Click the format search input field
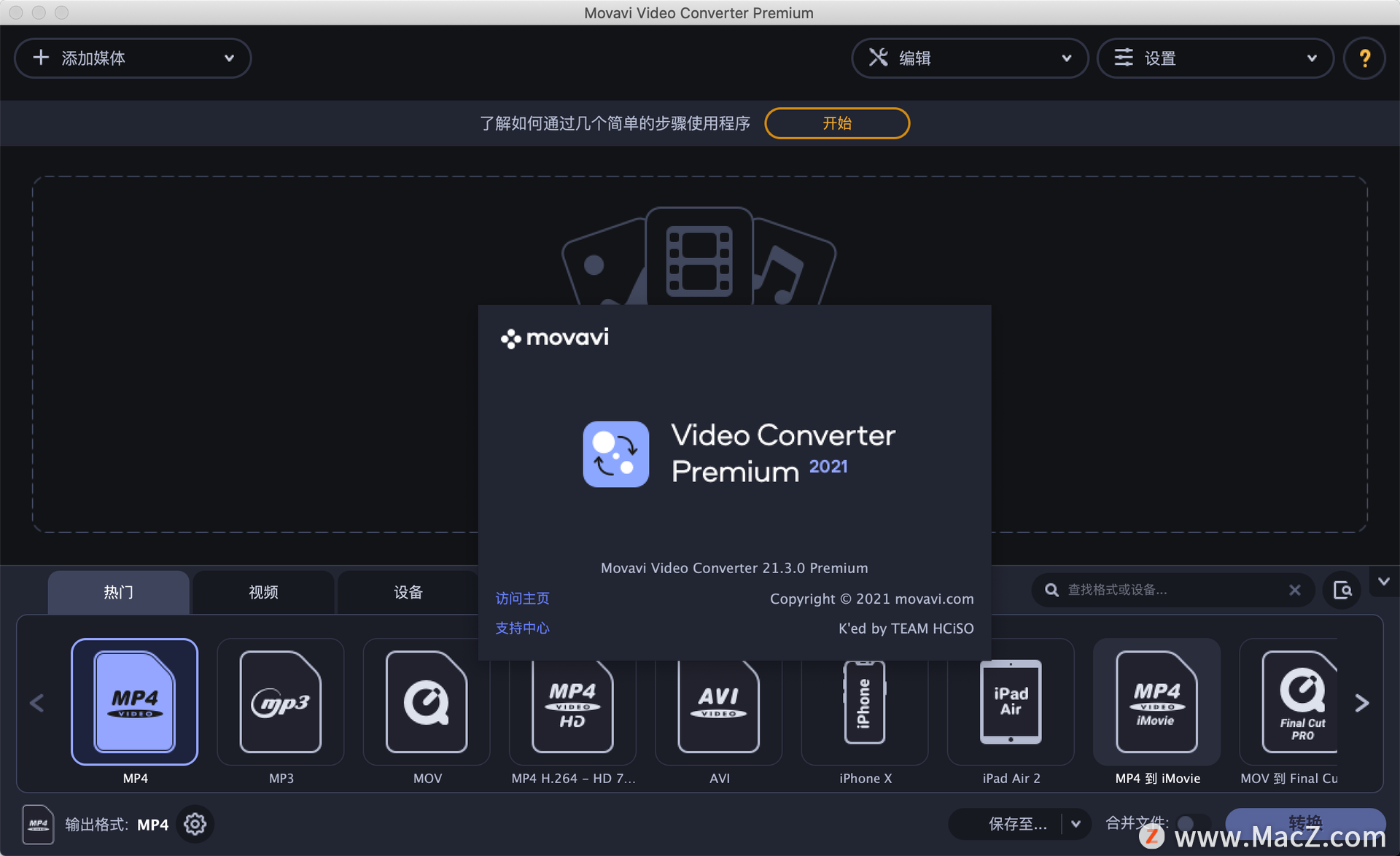 tap(1172, 590)
